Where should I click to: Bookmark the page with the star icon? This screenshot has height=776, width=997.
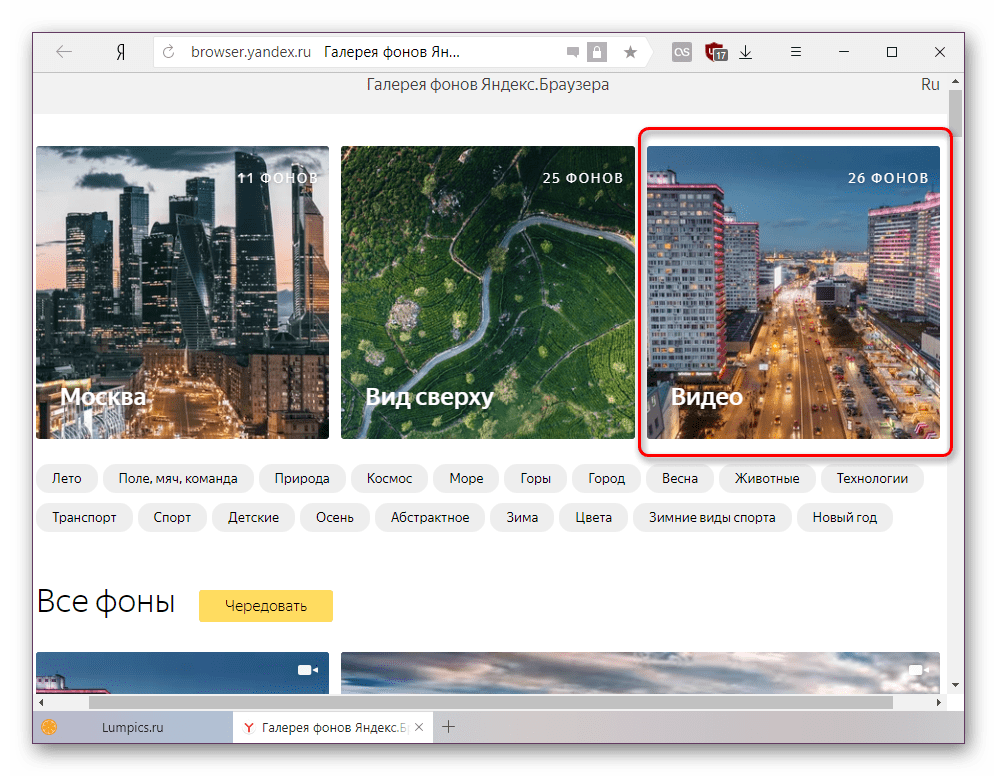click(630, 52)
